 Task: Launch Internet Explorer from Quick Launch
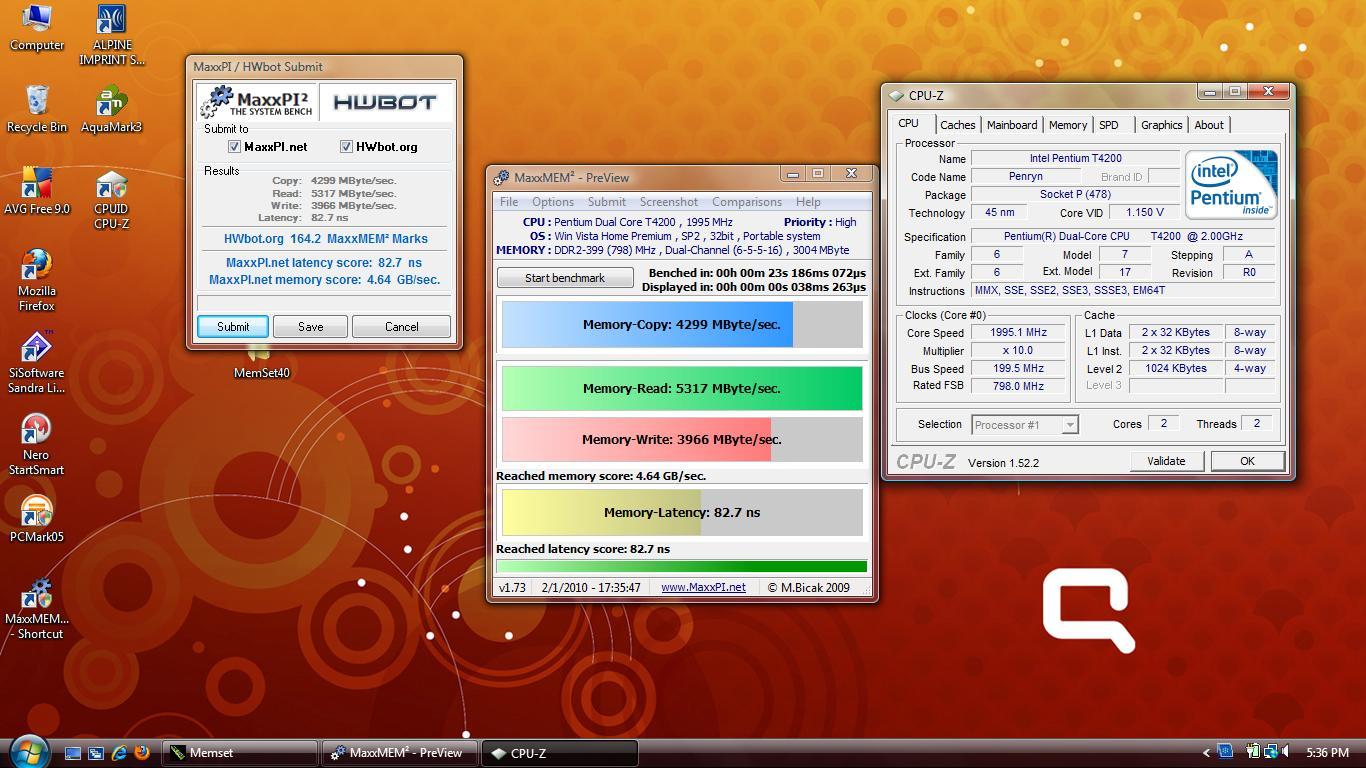[119, 753]
